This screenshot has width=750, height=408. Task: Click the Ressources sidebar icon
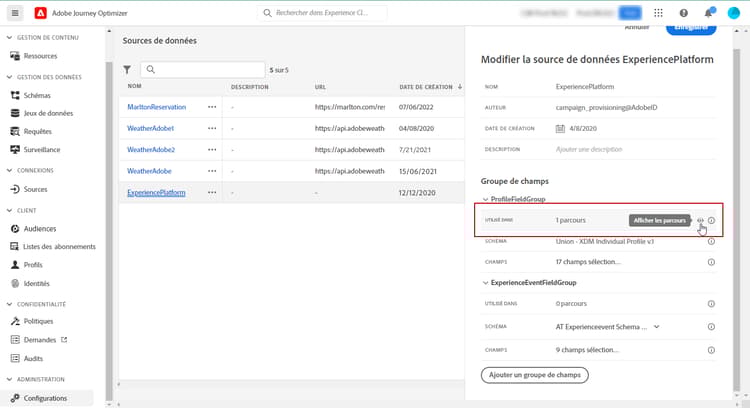pos(15,56)
